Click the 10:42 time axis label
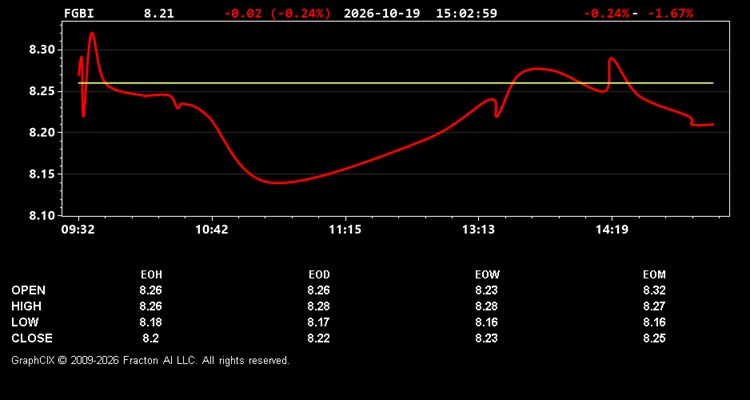The image size is (750, 400). pyautogui.click(x=211, y=230)
